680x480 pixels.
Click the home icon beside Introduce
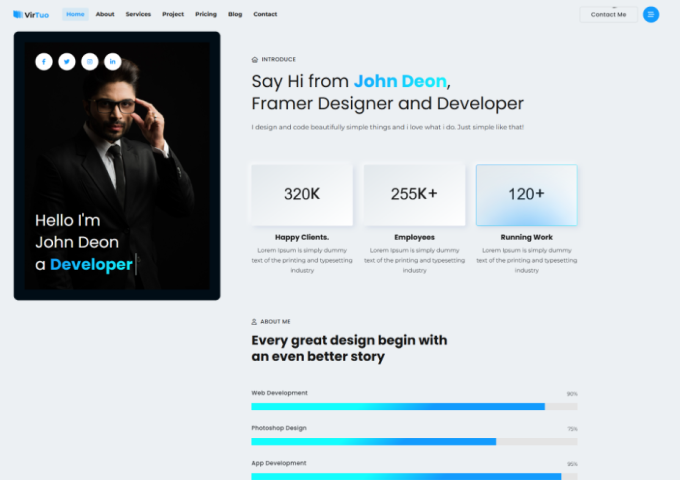tap(255, 59)
